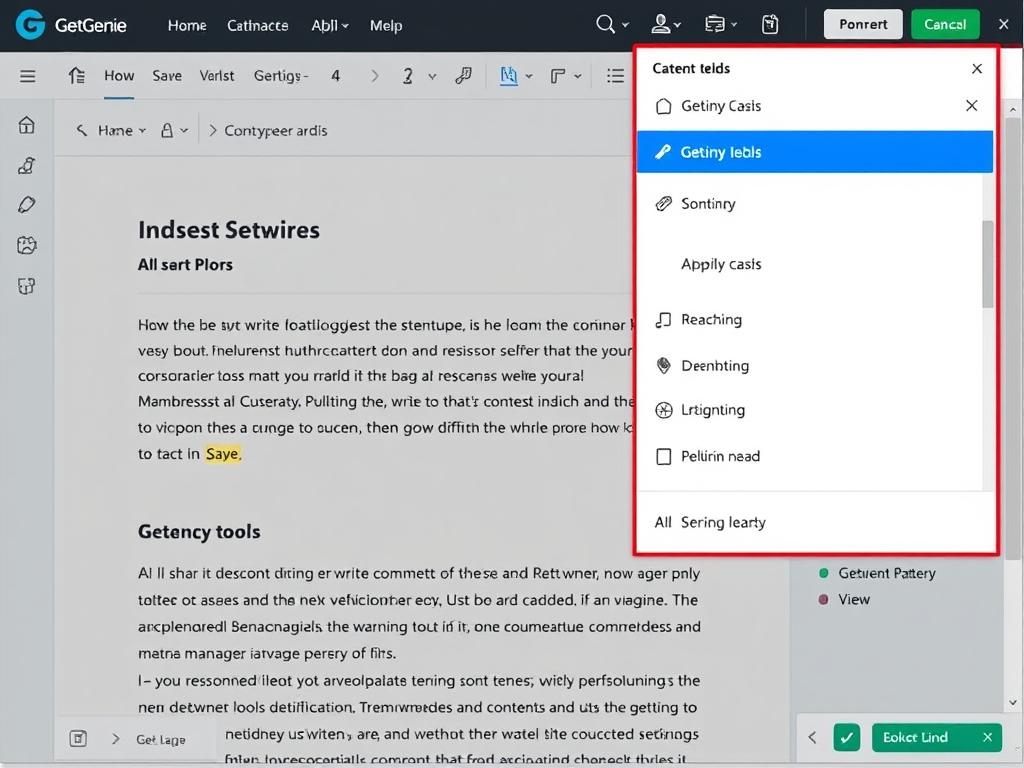The width and height of the screenshot is (1024, 768).
Task: Click the GetGenie logo icon
Action: point(30,25)
